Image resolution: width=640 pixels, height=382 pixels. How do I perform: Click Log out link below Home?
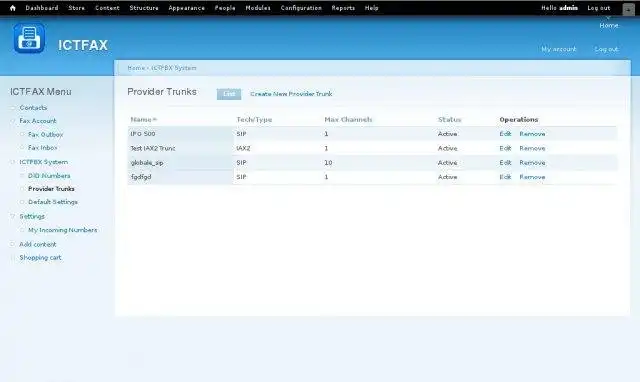(607, 49)
